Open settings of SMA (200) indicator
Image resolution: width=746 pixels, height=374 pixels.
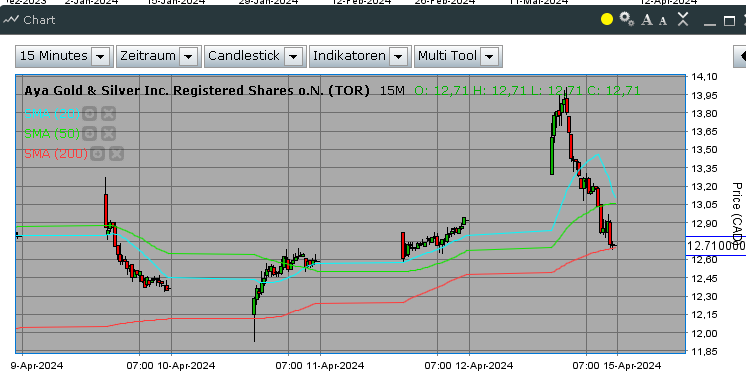pos(98,154)
